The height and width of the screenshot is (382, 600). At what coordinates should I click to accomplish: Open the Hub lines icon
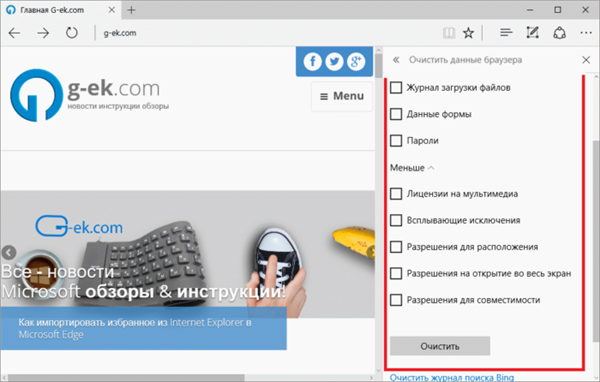[x=506, y=33]
